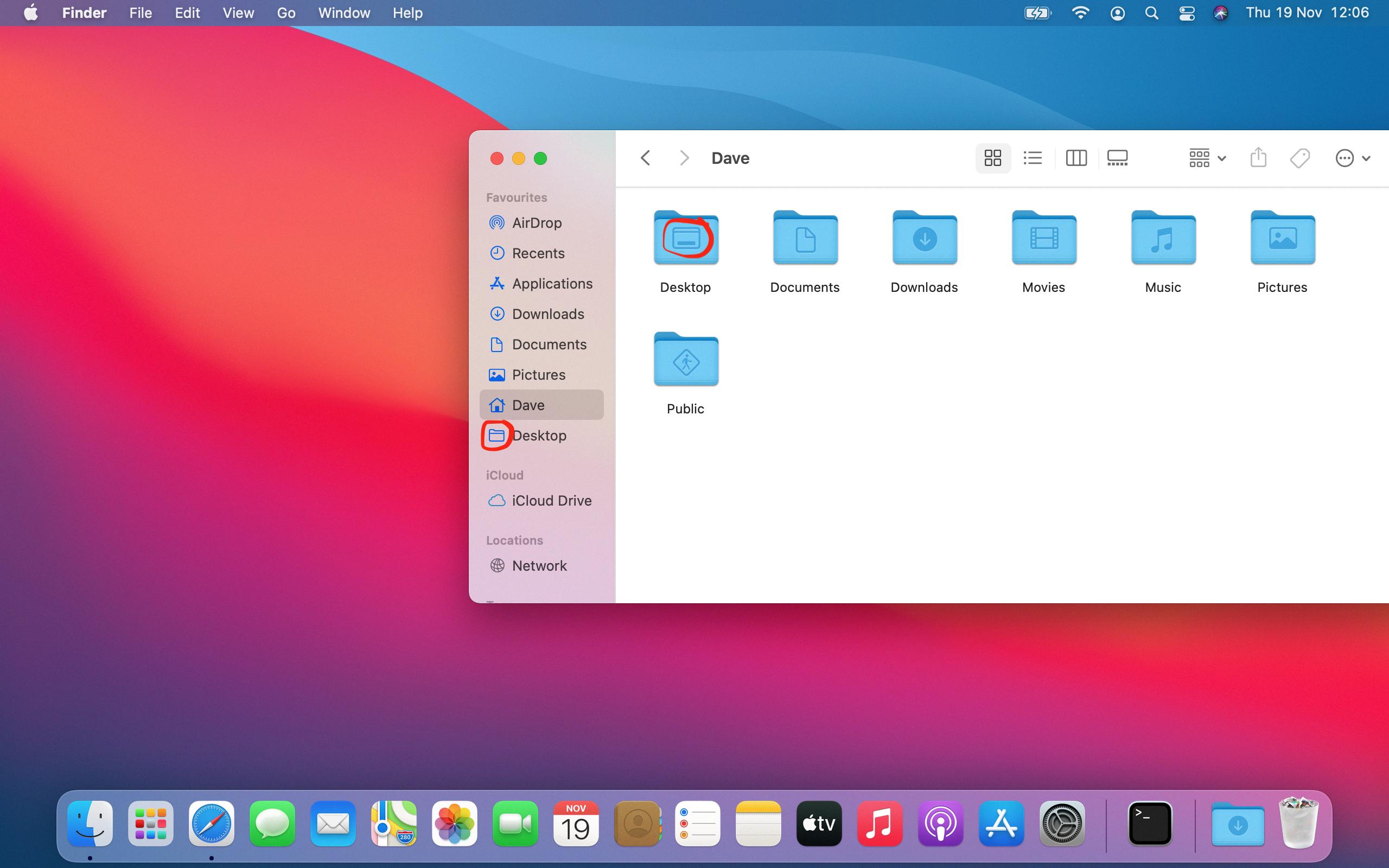Select Network in the sidebar
The height and width of the screenshot is (868, 1389).
pos(542,565)
